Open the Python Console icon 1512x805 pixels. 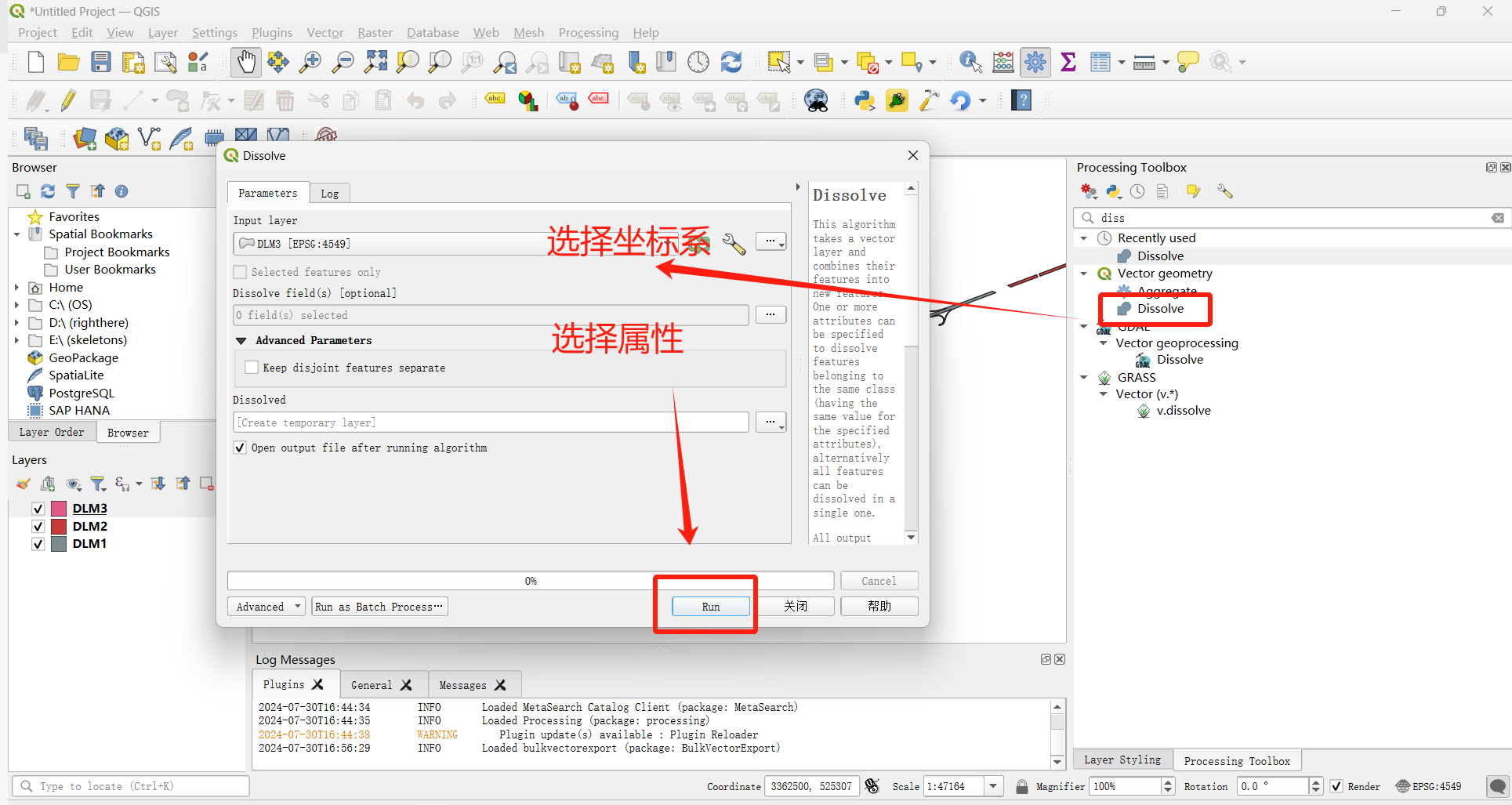(x=865, y=100)
